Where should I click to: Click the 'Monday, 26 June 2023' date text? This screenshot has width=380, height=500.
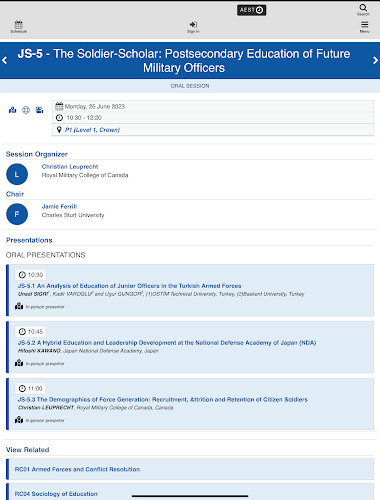[x=95, y=106]
